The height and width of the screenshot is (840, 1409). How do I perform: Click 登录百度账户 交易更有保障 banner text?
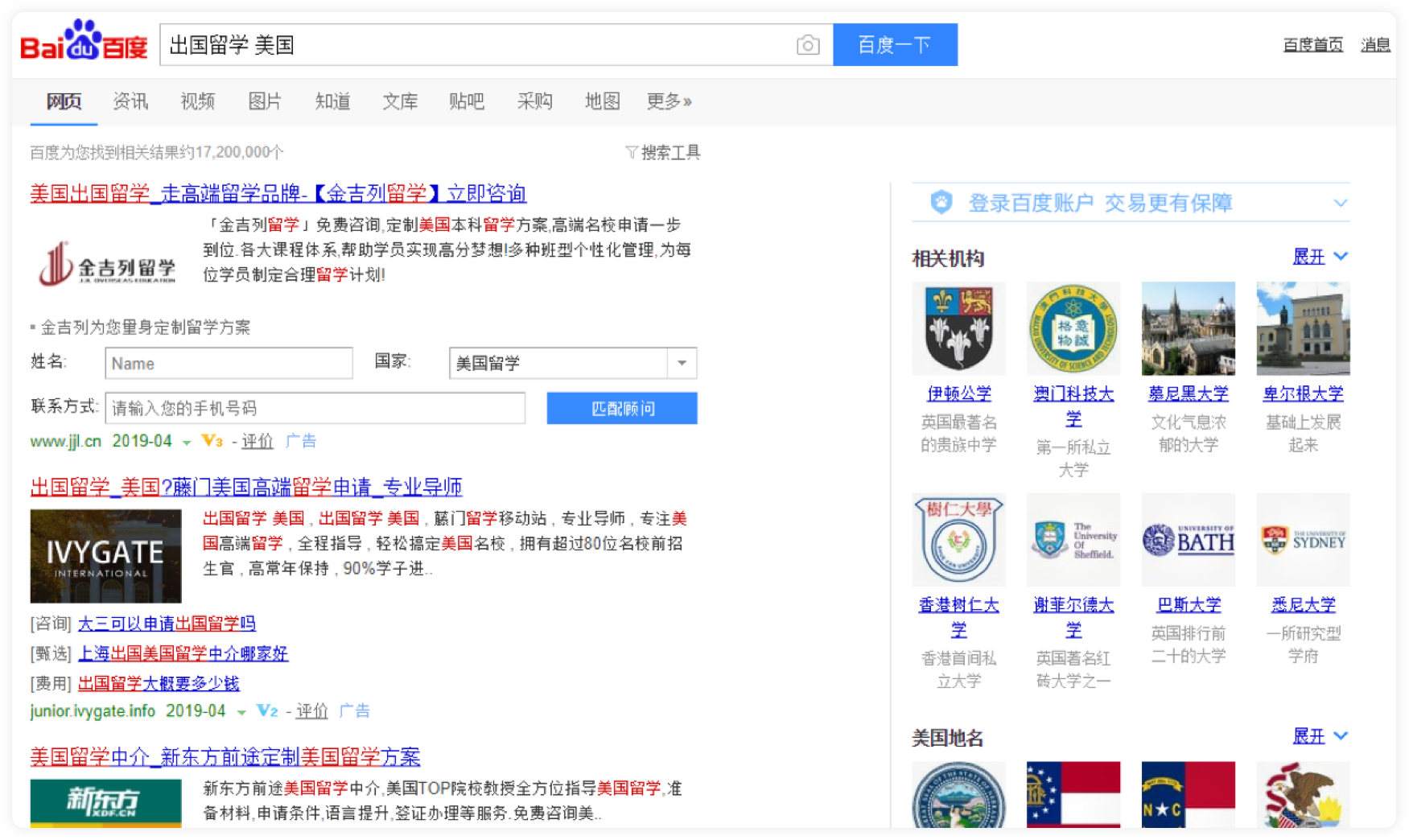click(1100, 203)
